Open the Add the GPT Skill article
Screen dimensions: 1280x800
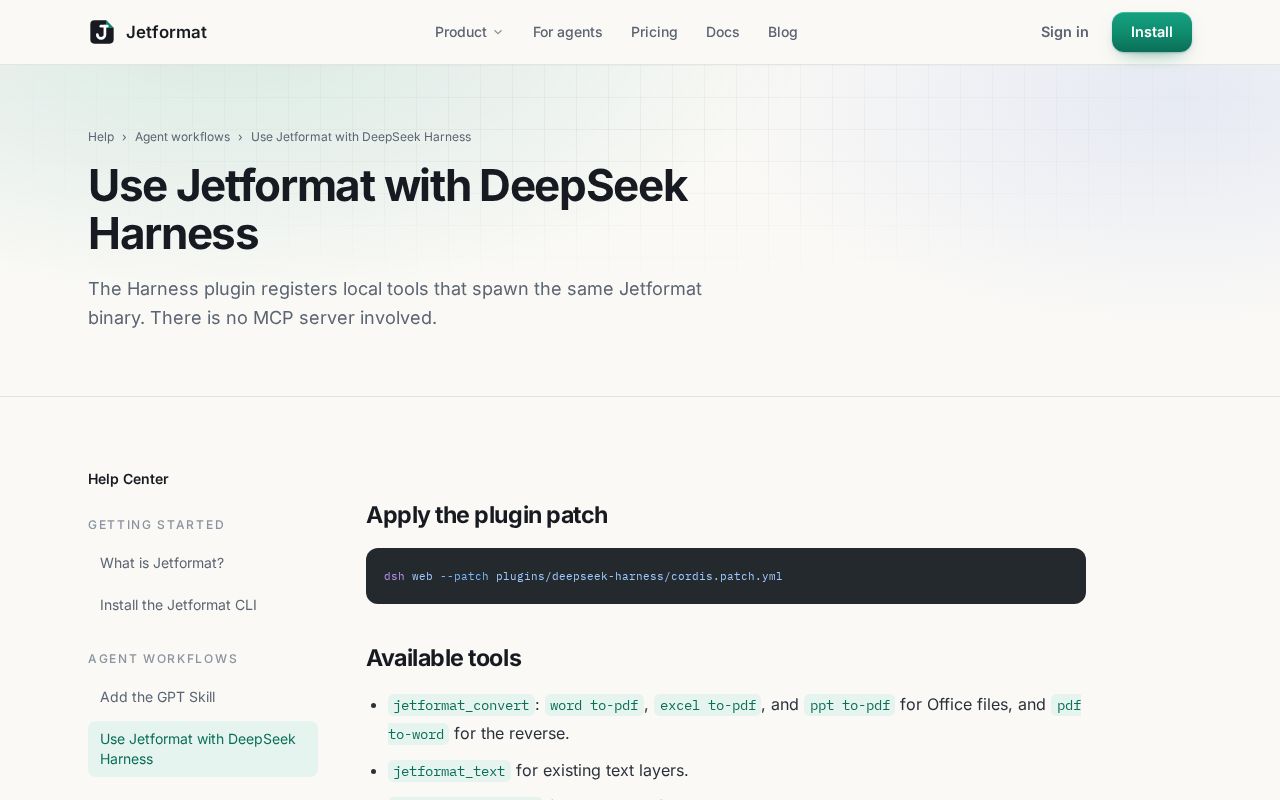(203, 697)
